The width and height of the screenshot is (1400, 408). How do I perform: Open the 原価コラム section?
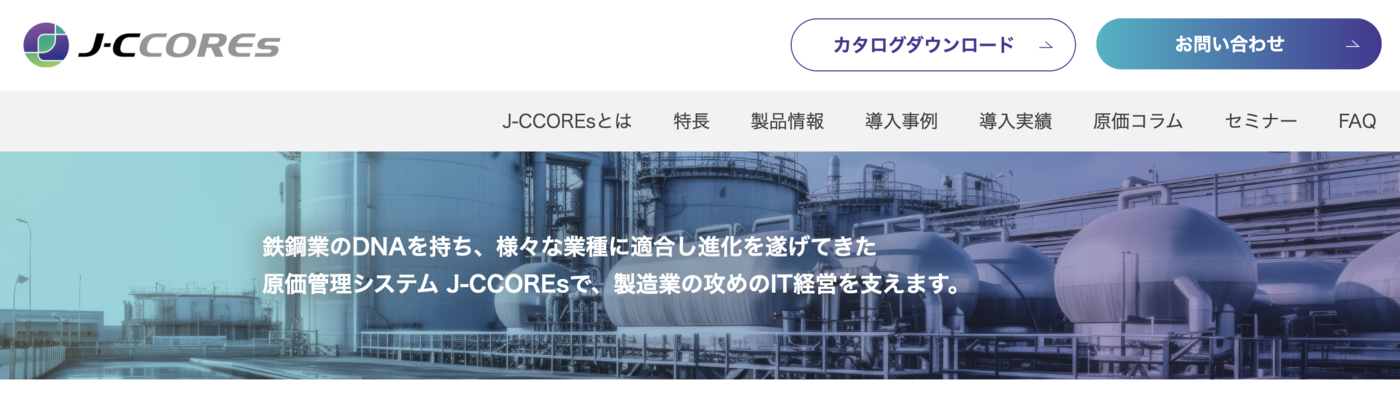(x=1139, y=121)
